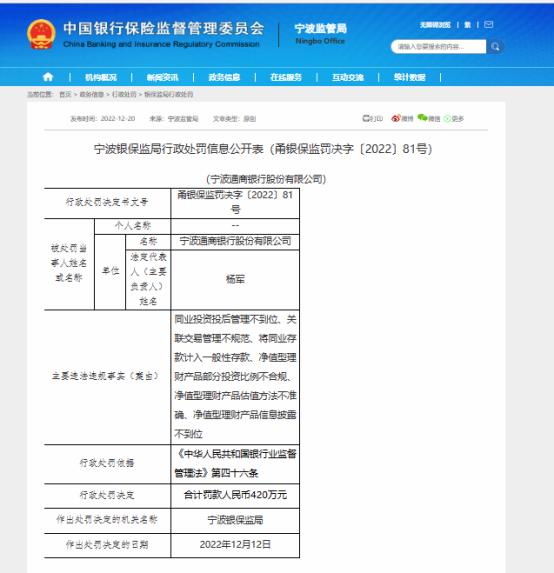
Task: Click the subtitle (宁波通商银行股份有限公司)
Action: point(266,179)
